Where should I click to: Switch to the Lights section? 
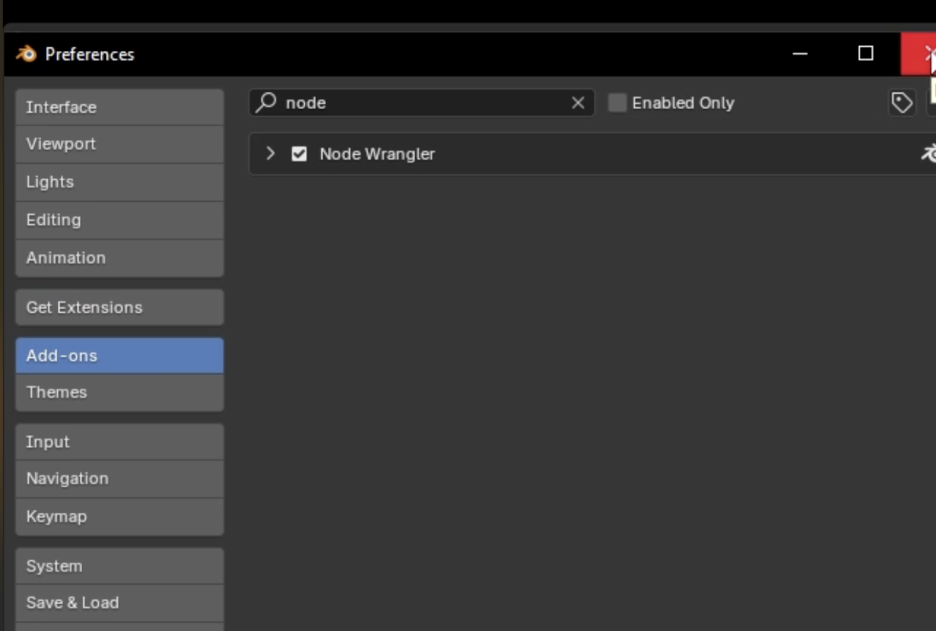coord(119,182)
